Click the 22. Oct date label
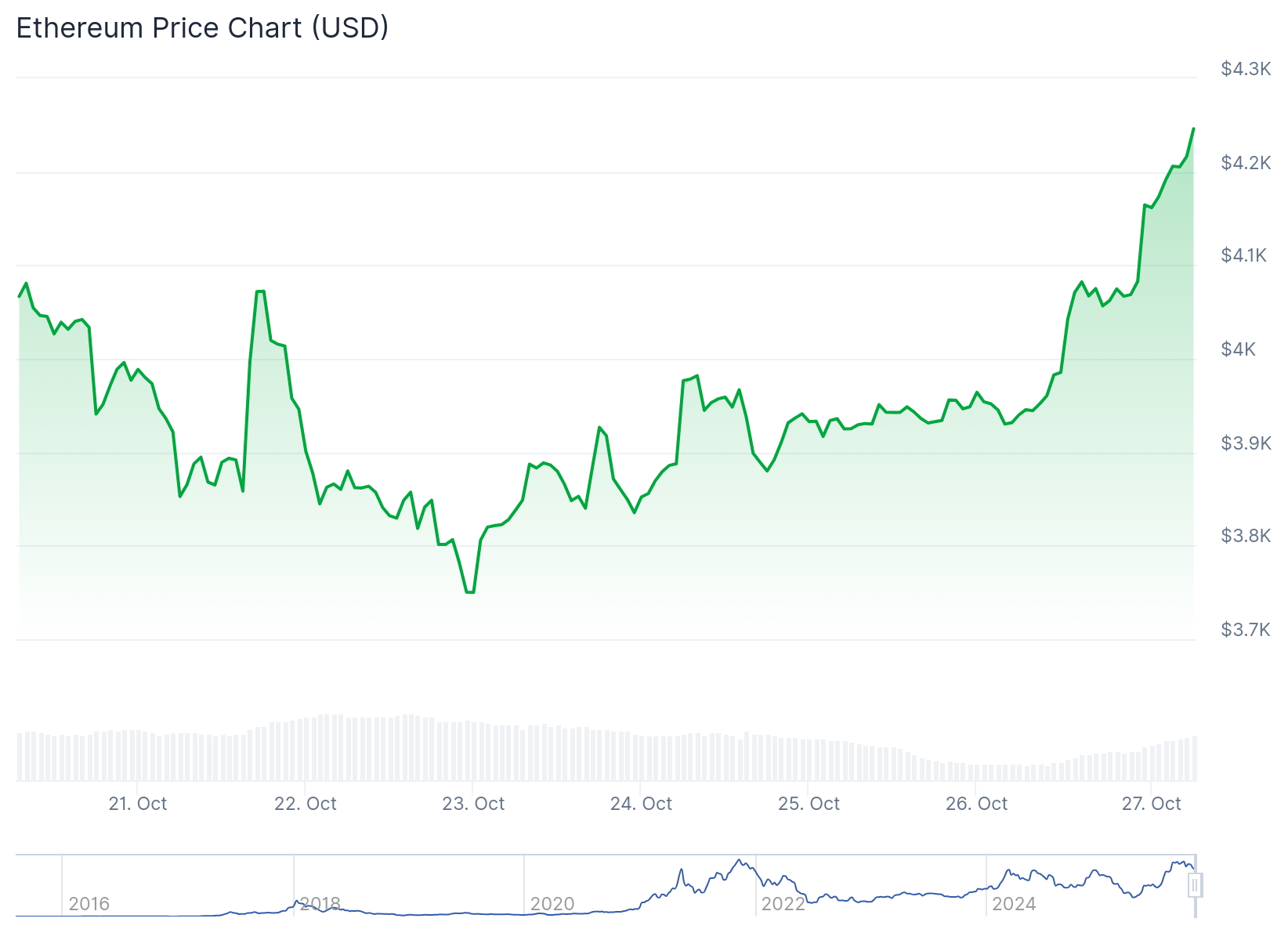This screenshot has height=940, width=1288. 305,804
